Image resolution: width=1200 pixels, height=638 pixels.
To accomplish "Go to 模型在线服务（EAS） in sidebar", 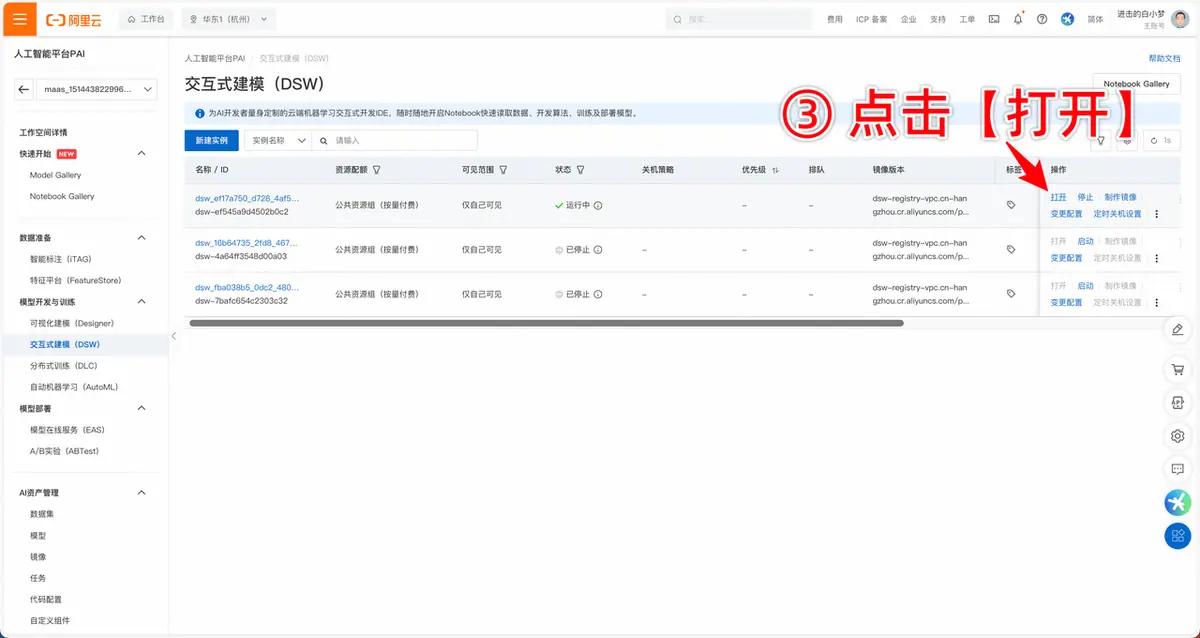I will pyautogui.click(x=67, y=430).
